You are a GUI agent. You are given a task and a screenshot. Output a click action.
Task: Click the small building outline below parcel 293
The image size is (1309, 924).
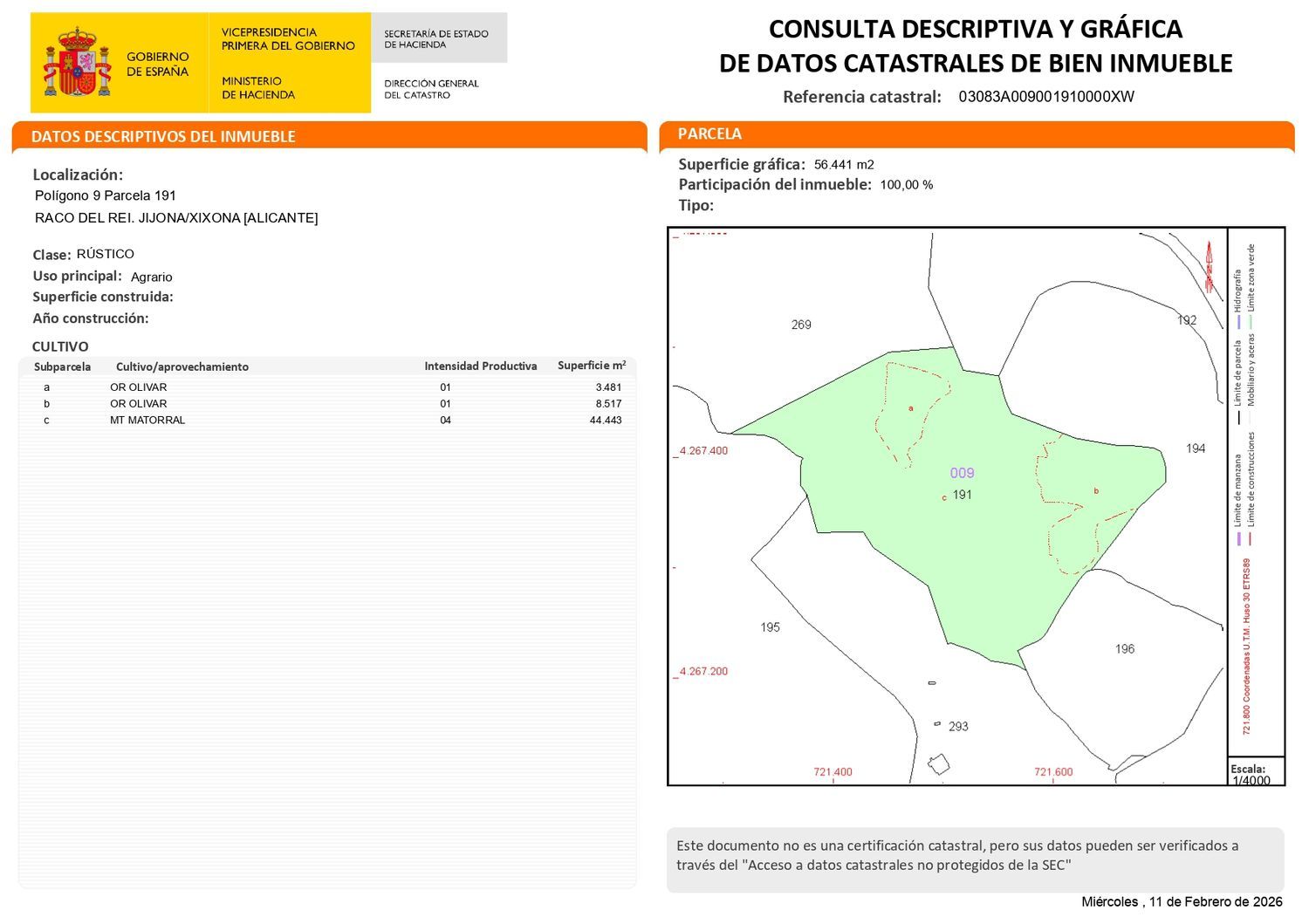point(938,764)
